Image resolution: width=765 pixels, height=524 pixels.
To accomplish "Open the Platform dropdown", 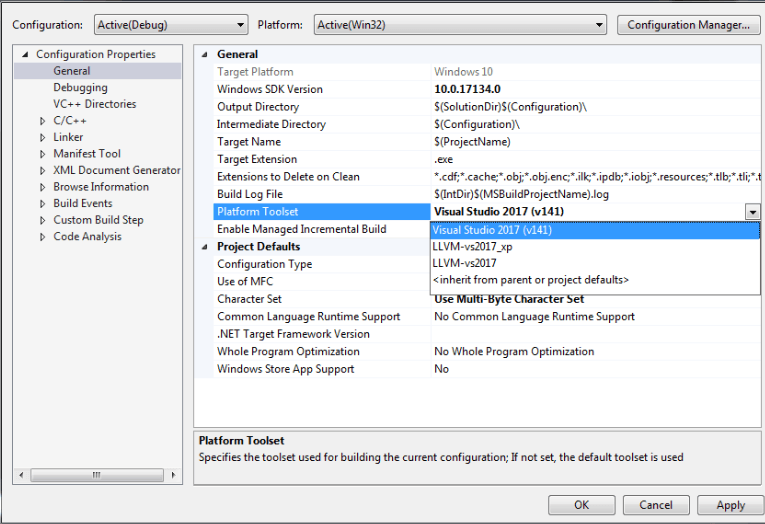I will click(x=460, y=25).
